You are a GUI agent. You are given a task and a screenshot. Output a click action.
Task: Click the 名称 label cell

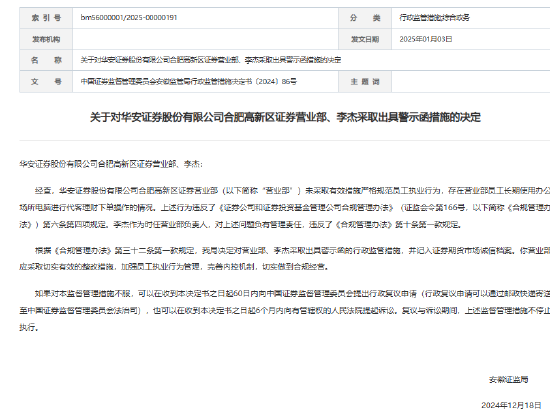(46, 60)
